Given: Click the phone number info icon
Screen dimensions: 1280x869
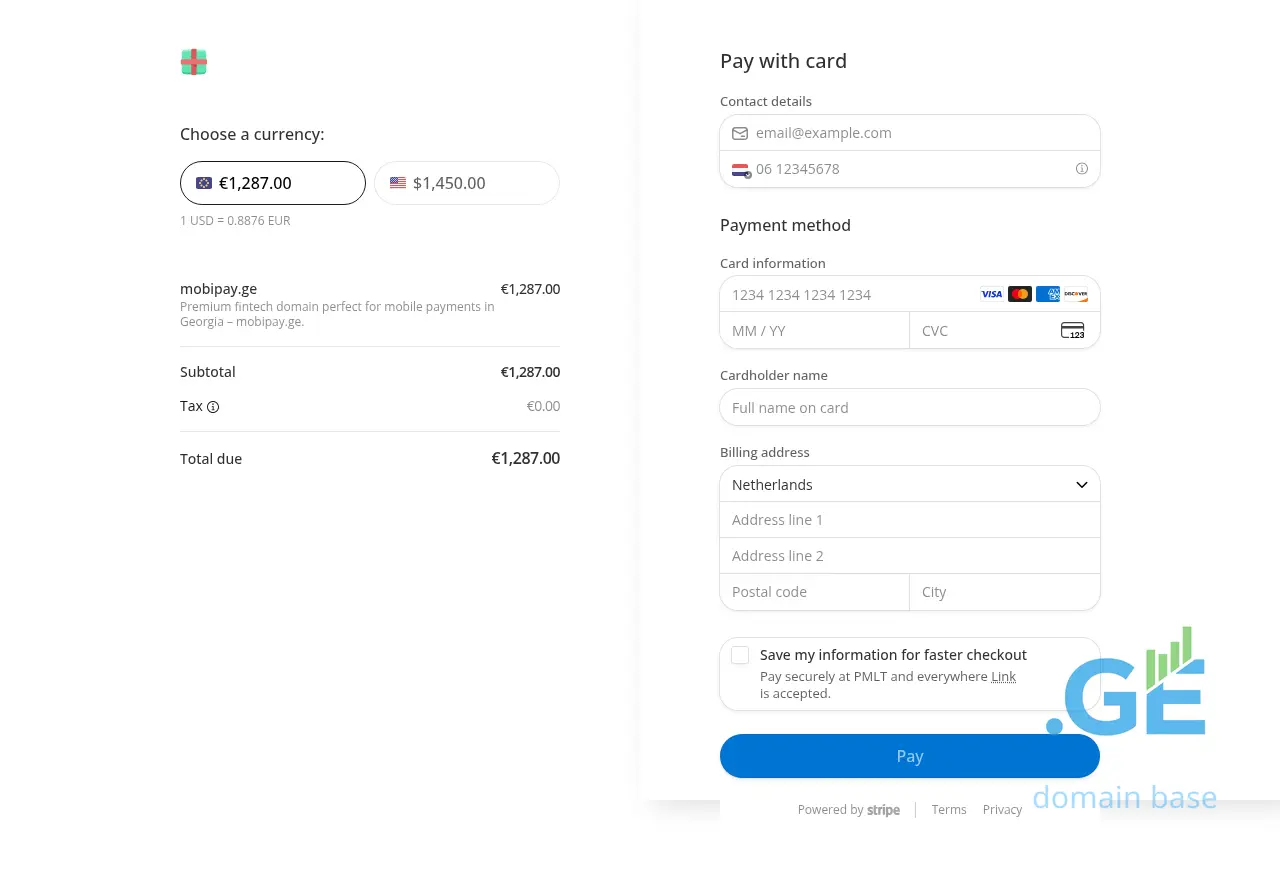Looking at the screenshot, I should pos(1081,169).
